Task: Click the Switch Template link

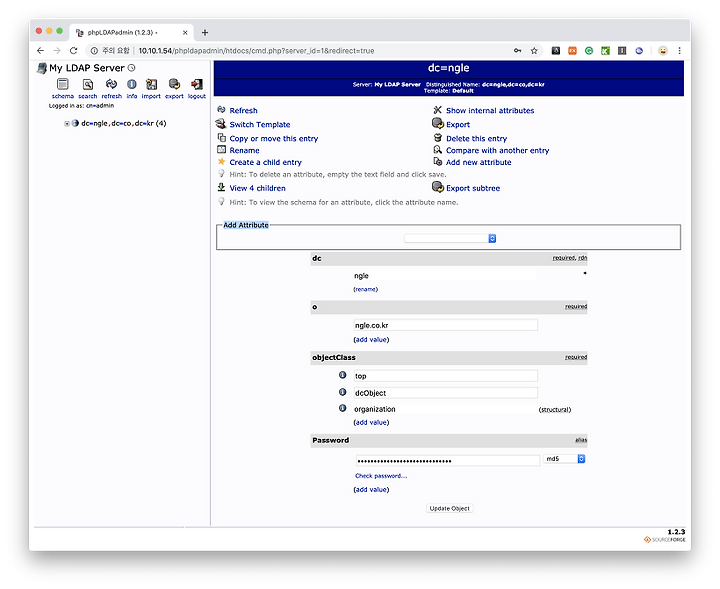Action: (x=260, y=124)
